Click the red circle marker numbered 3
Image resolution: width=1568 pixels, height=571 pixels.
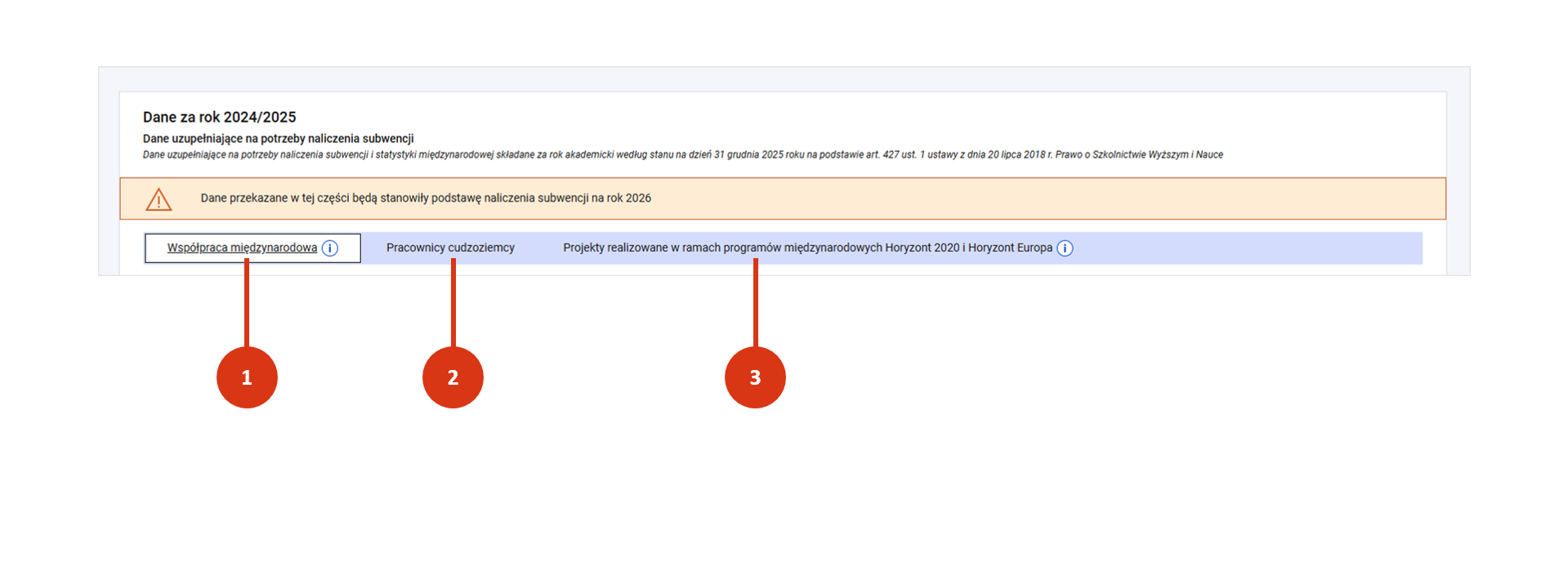pos(755,377)
